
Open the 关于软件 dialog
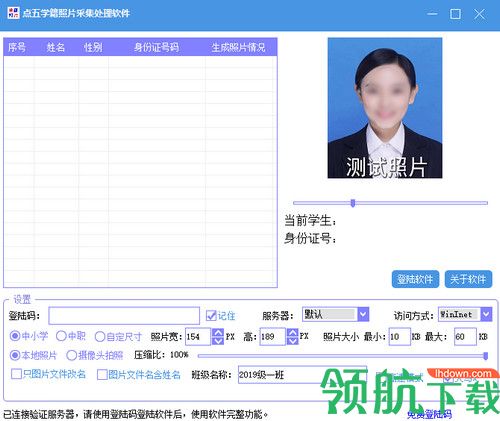pos(468,279)
